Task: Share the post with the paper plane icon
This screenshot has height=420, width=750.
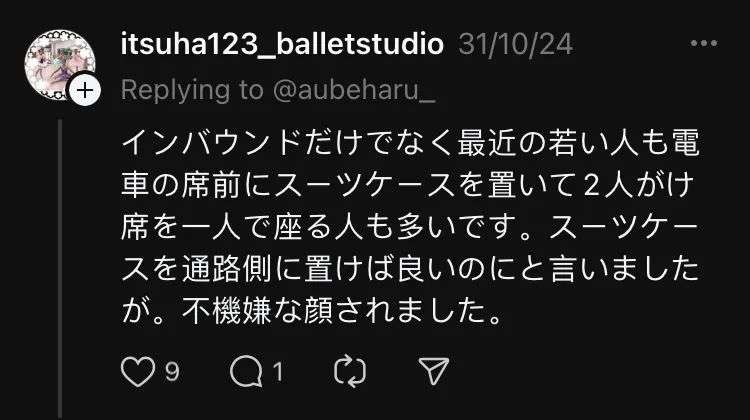Action: 434,371
